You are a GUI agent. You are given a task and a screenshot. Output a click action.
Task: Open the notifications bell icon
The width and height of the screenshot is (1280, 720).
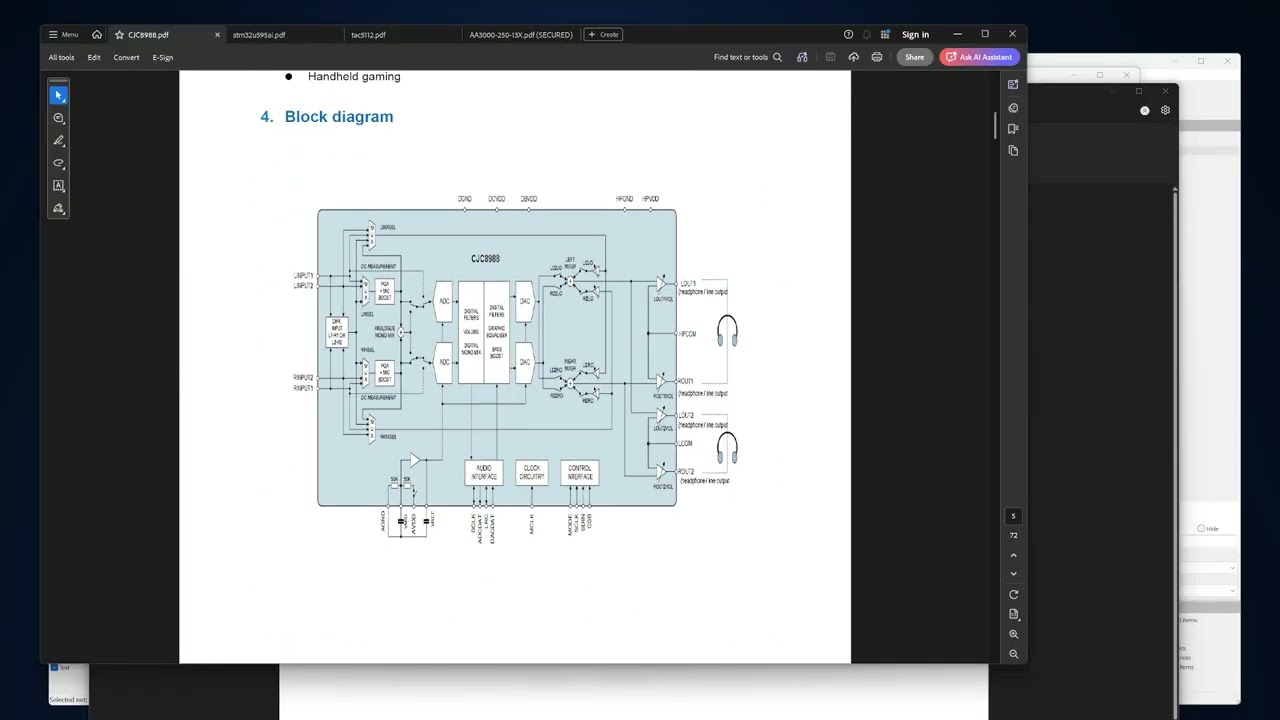click(x=867, y=34)
